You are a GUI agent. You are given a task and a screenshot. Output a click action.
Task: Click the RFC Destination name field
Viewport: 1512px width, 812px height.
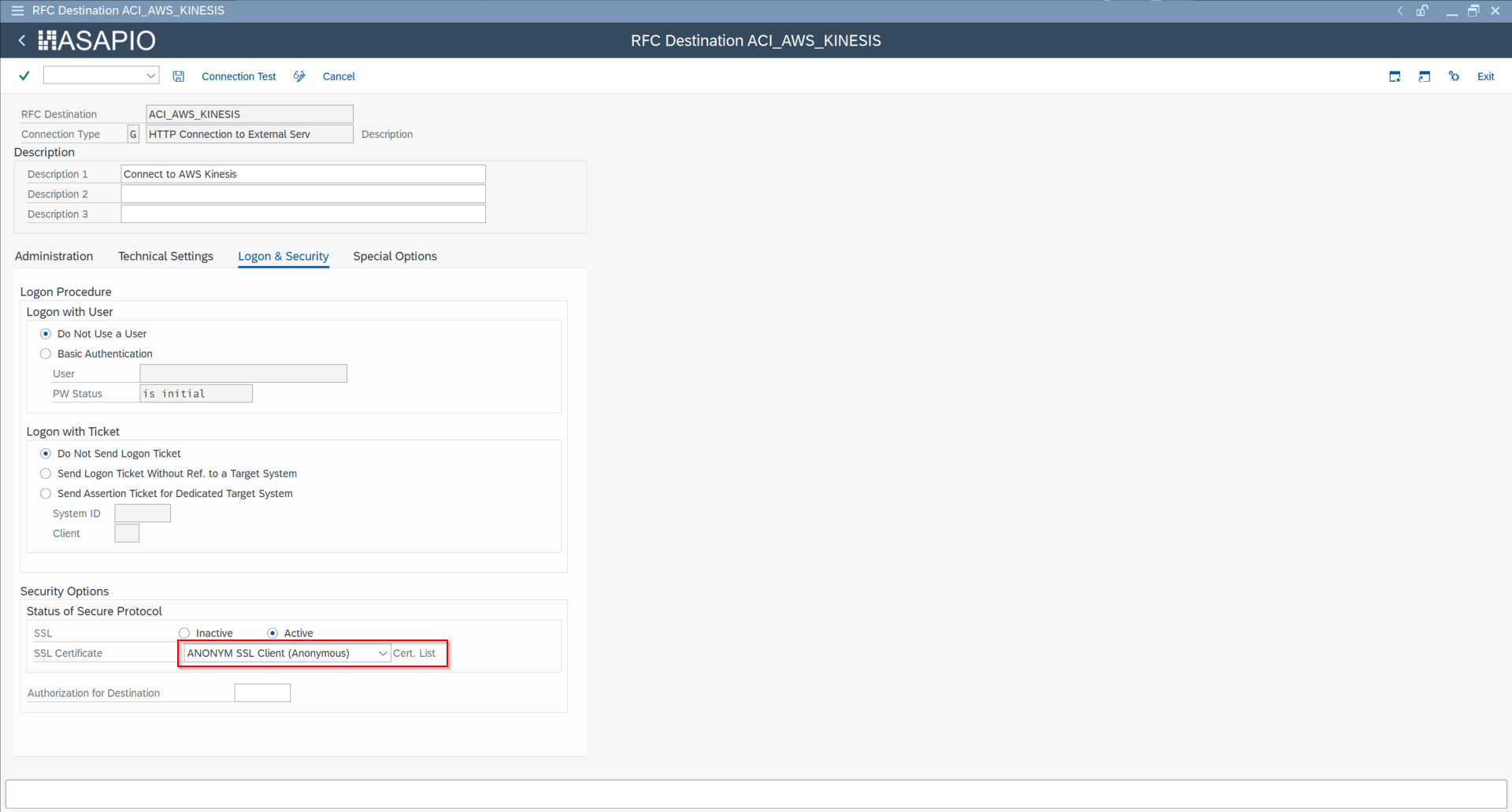[250, 114]
